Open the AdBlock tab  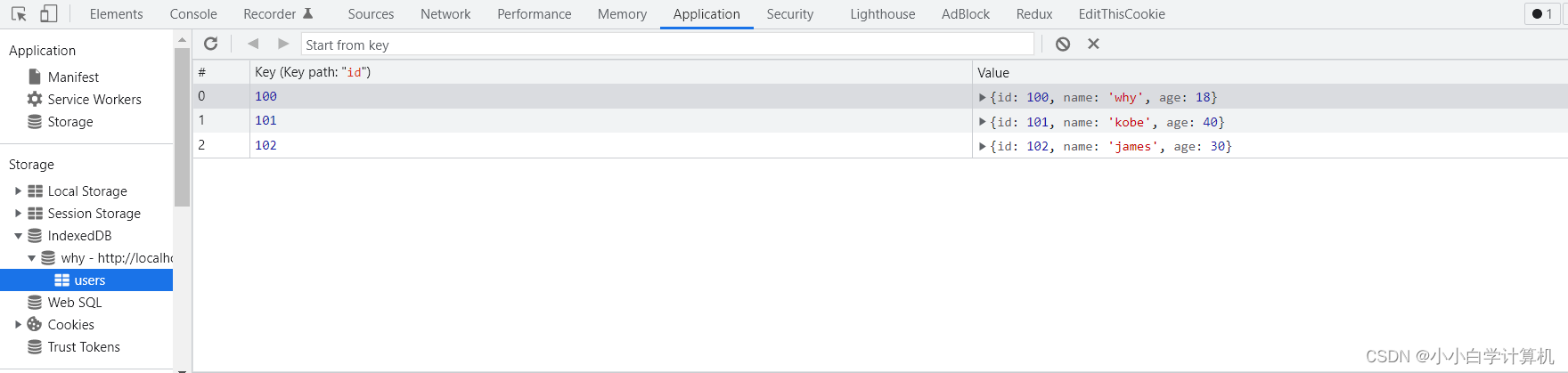966,14
